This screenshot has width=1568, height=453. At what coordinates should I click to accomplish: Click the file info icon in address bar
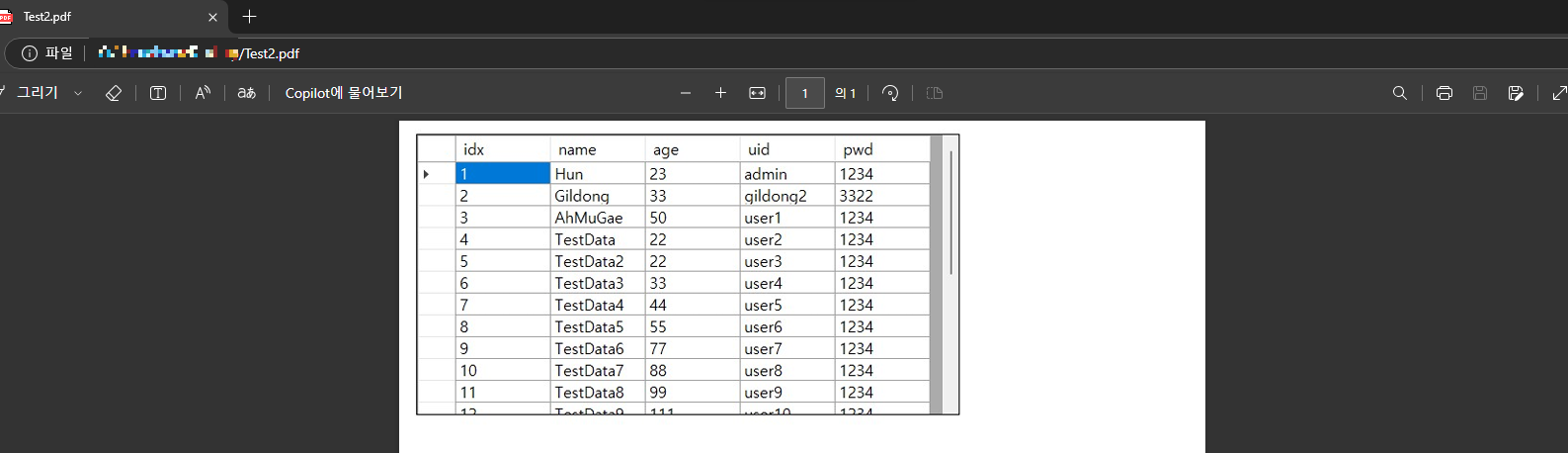point(30,53)
